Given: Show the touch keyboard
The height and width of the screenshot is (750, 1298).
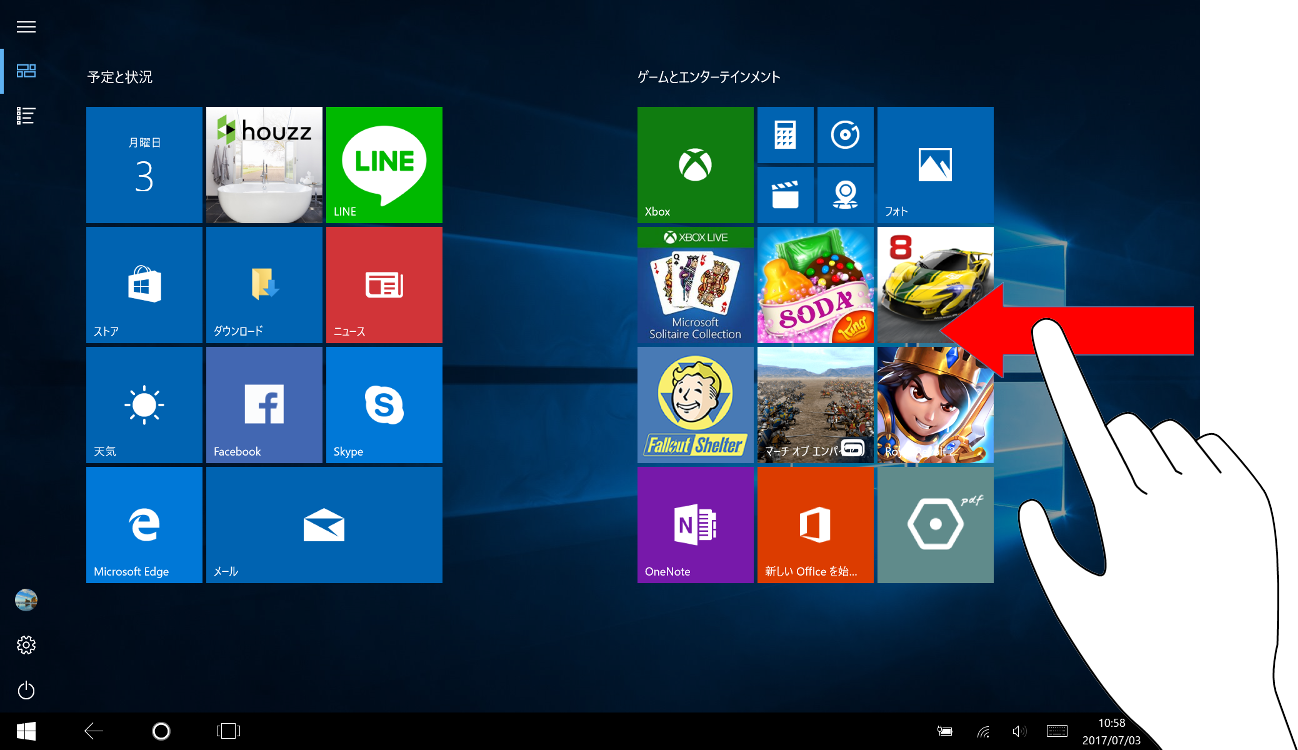Looking at the screenshot, I should (1057, 732).
